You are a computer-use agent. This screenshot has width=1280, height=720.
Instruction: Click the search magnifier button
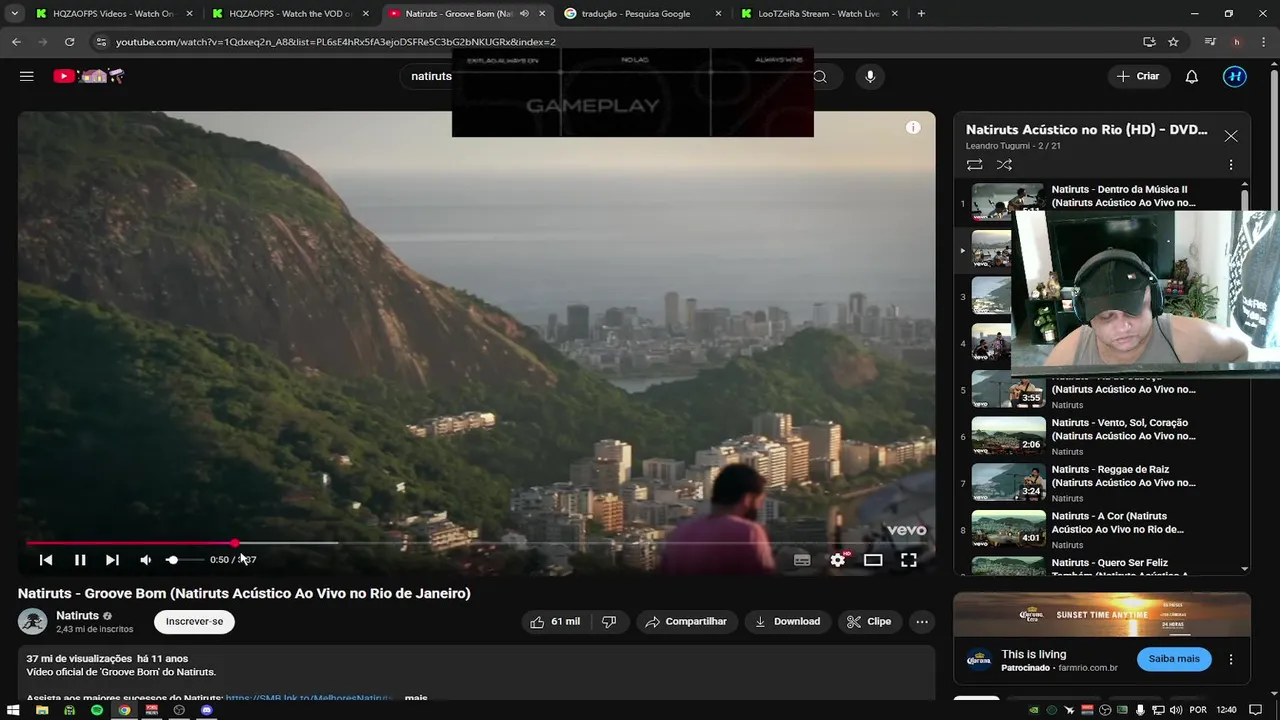click(820, 76)
